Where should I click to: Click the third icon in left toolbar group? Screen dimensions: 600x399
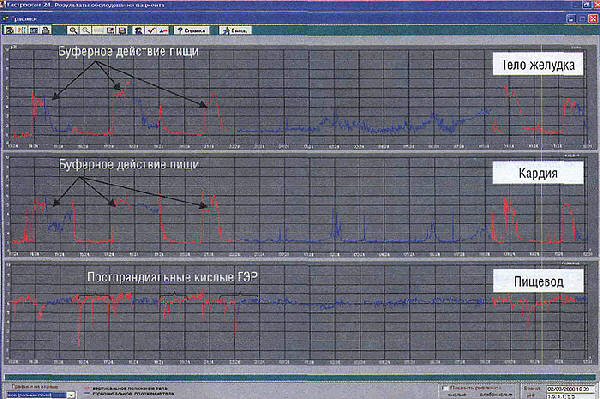click(34, 30)
